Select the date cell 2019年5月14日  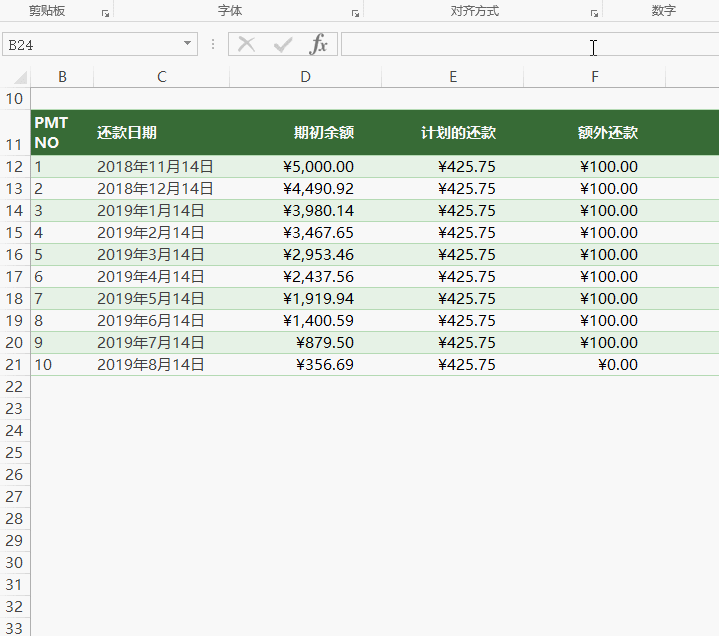[161, 299]
